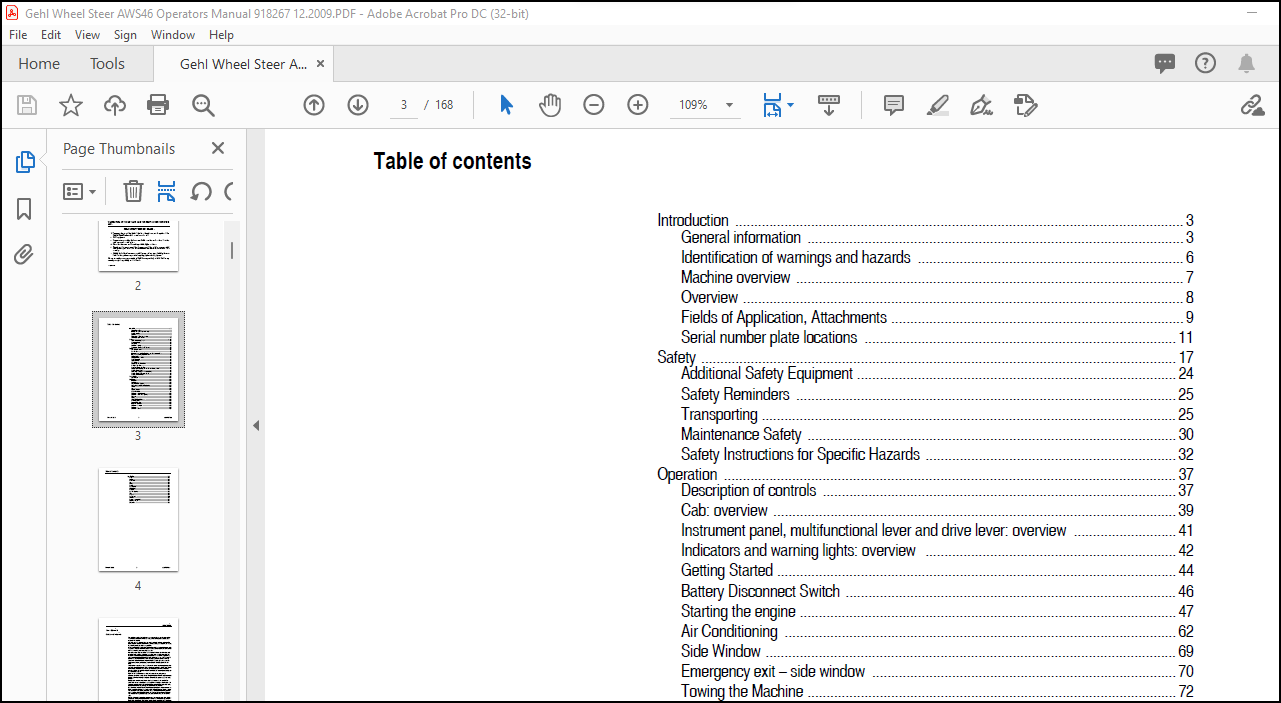Open the Window menu
Image resolution: width=1281 pixels, height=703 pixels.
tap(173, 34)
